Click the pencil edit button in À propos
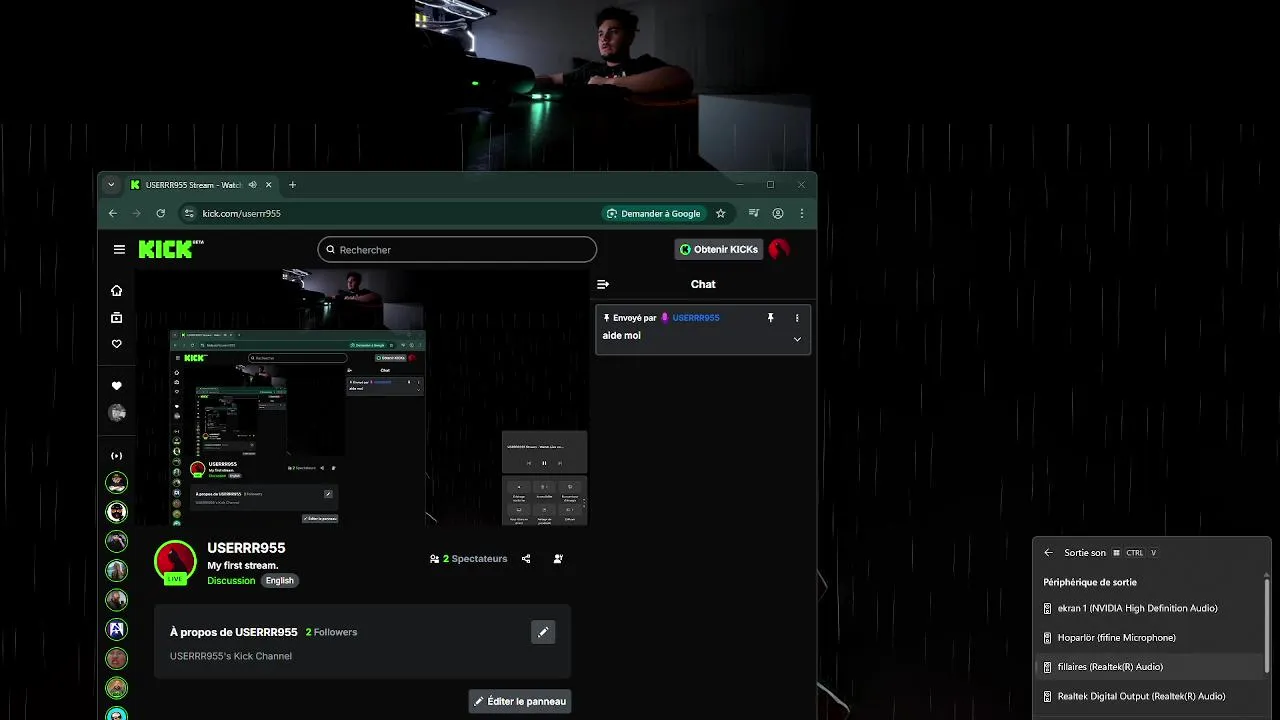1280x720 pixels. (543, 632)
